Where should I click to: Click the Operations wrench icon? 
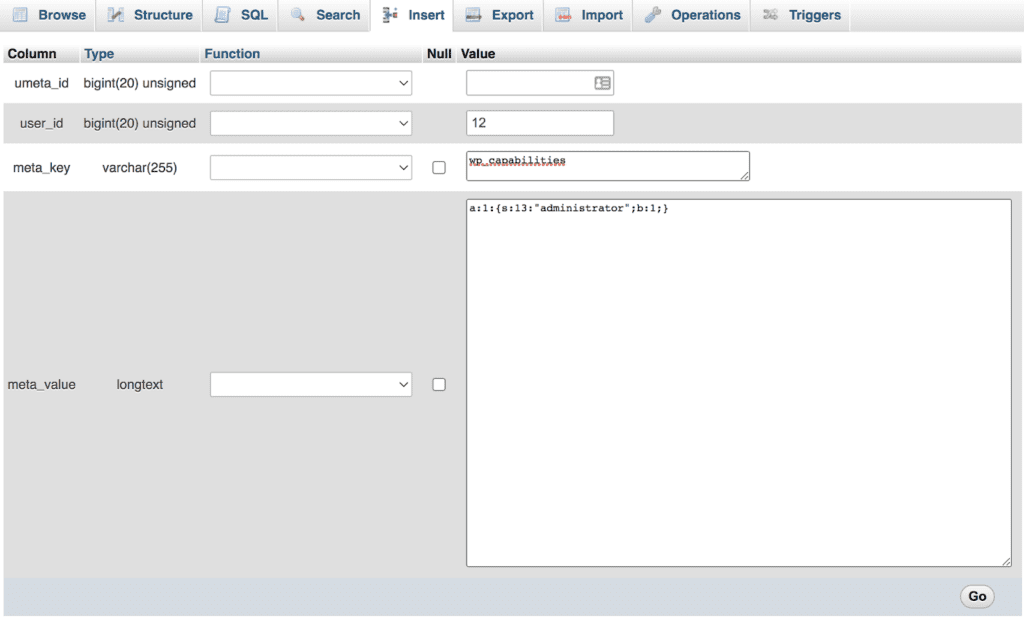653,15
